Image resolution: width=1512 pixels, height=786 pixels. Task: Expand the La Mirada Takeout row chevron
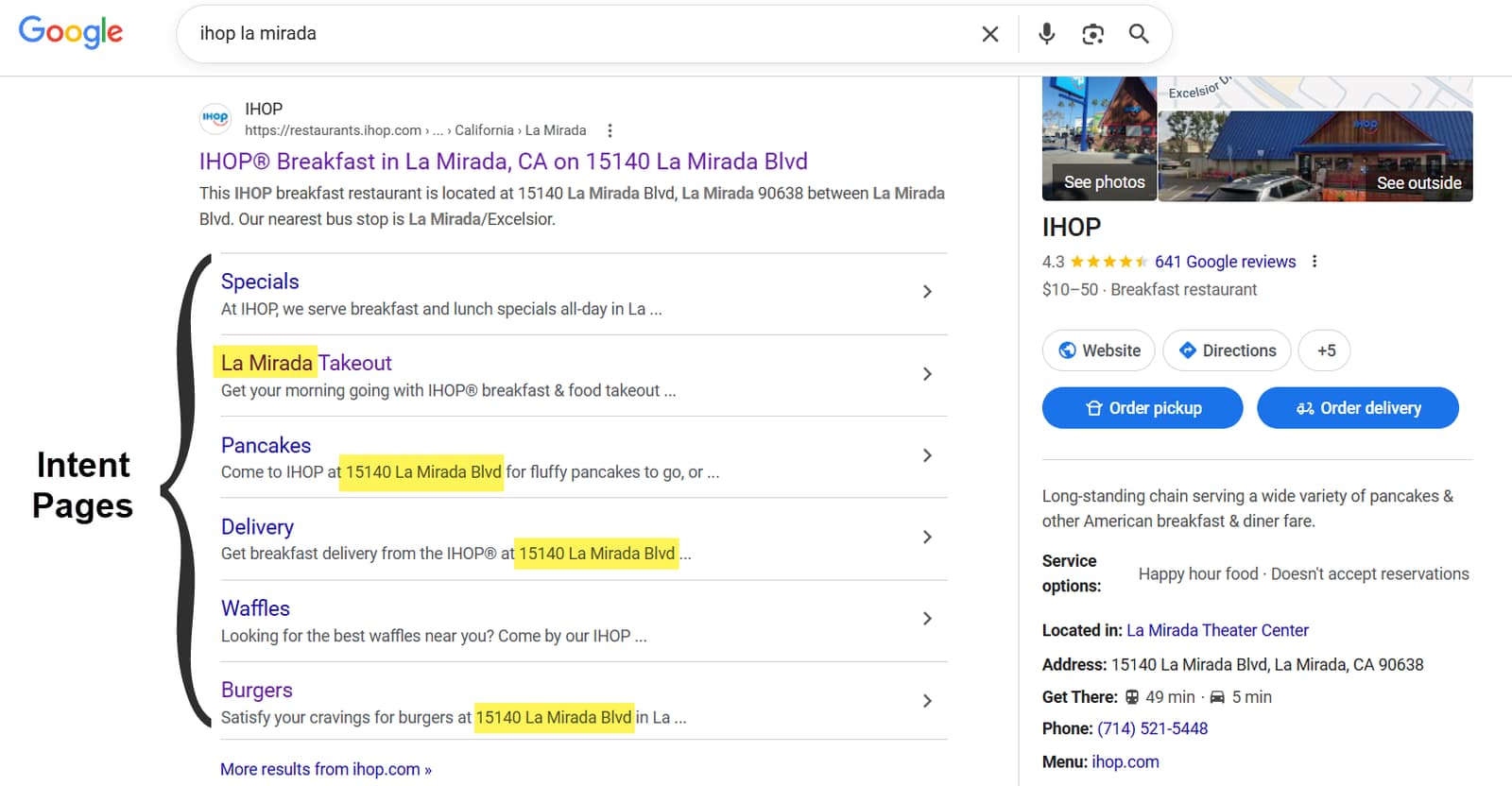coord(927,374)
